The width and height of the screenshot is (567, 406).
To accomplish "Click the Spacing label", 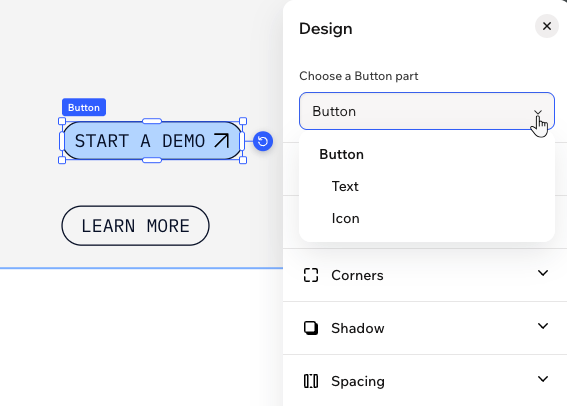I will pos(358,381).
